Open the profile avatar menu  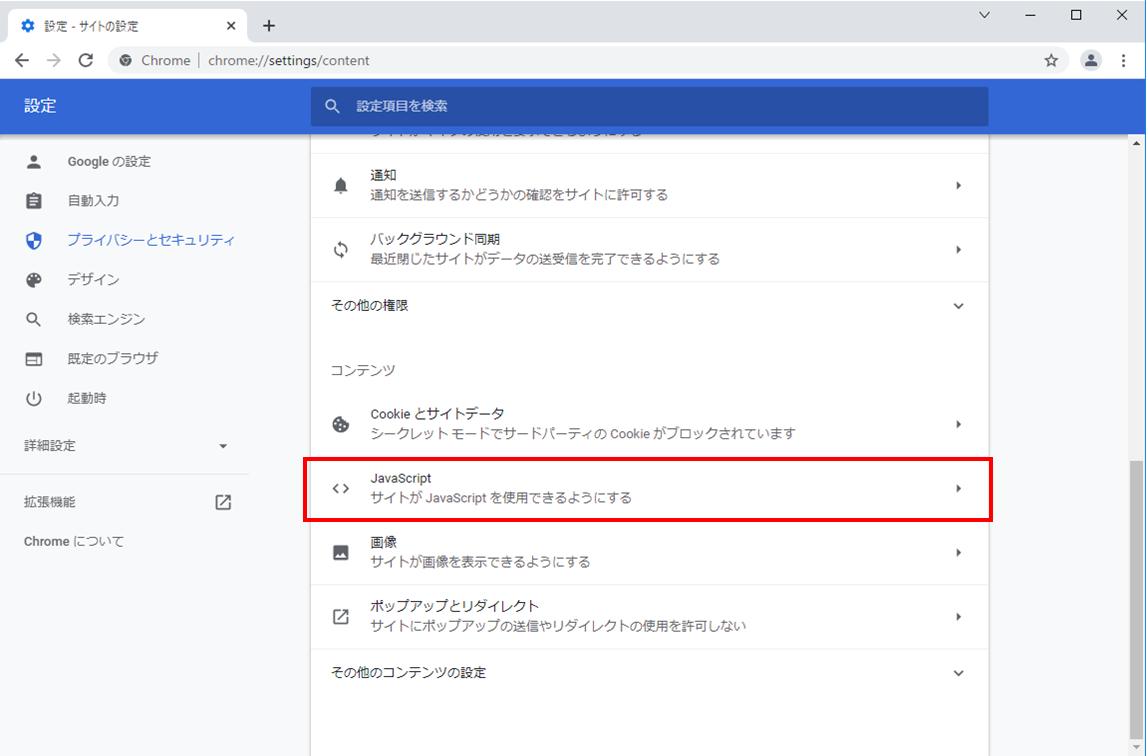click(x=1090, y=61)
